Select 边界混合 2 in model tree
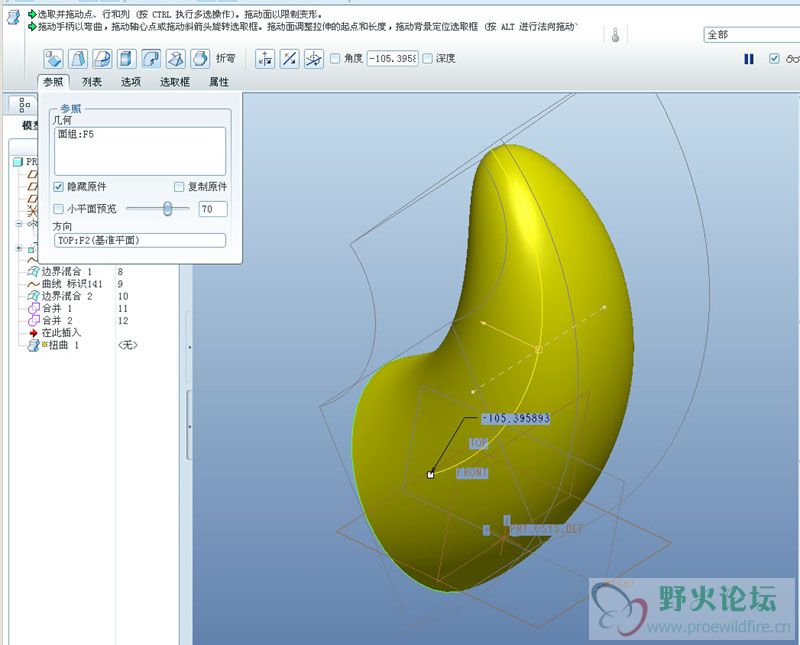800x645 pixels. [61, 296]
